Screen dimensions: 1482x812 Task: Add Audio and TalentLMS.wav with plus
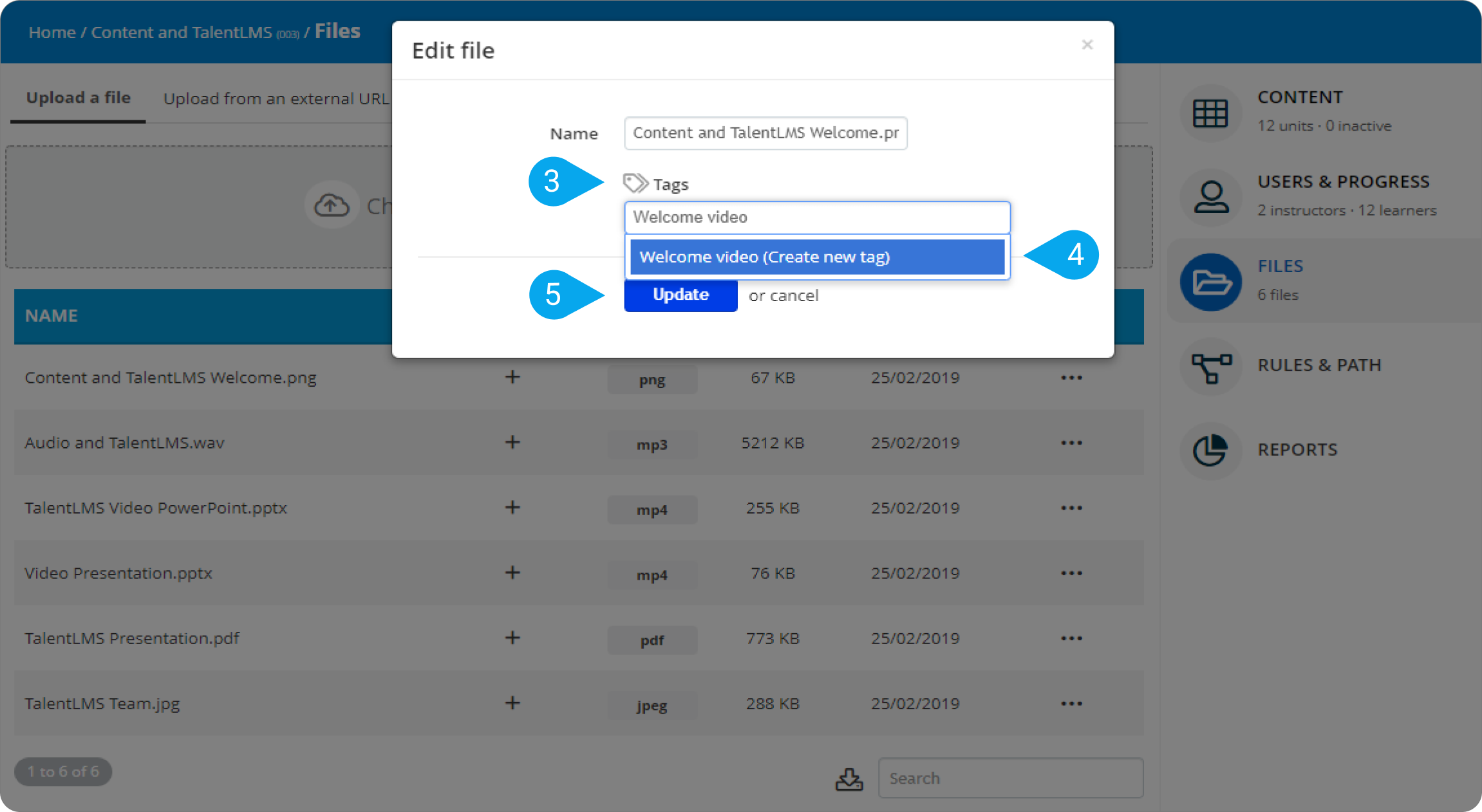(x=512, y=442)
